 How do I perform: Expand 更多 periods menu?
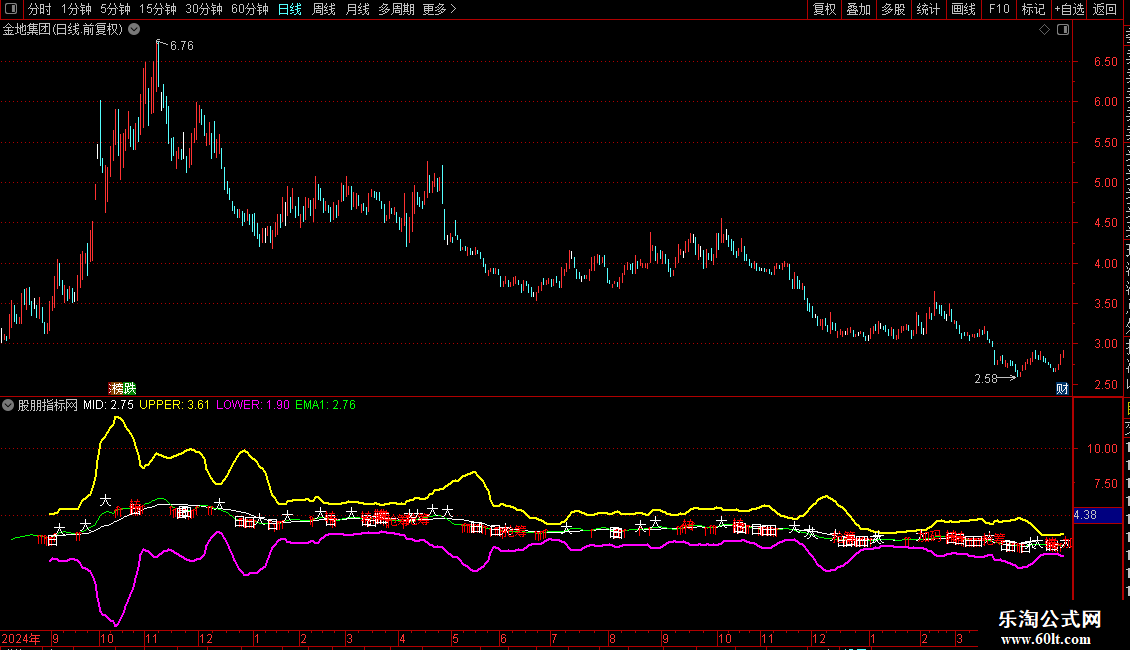coord(440,9)
